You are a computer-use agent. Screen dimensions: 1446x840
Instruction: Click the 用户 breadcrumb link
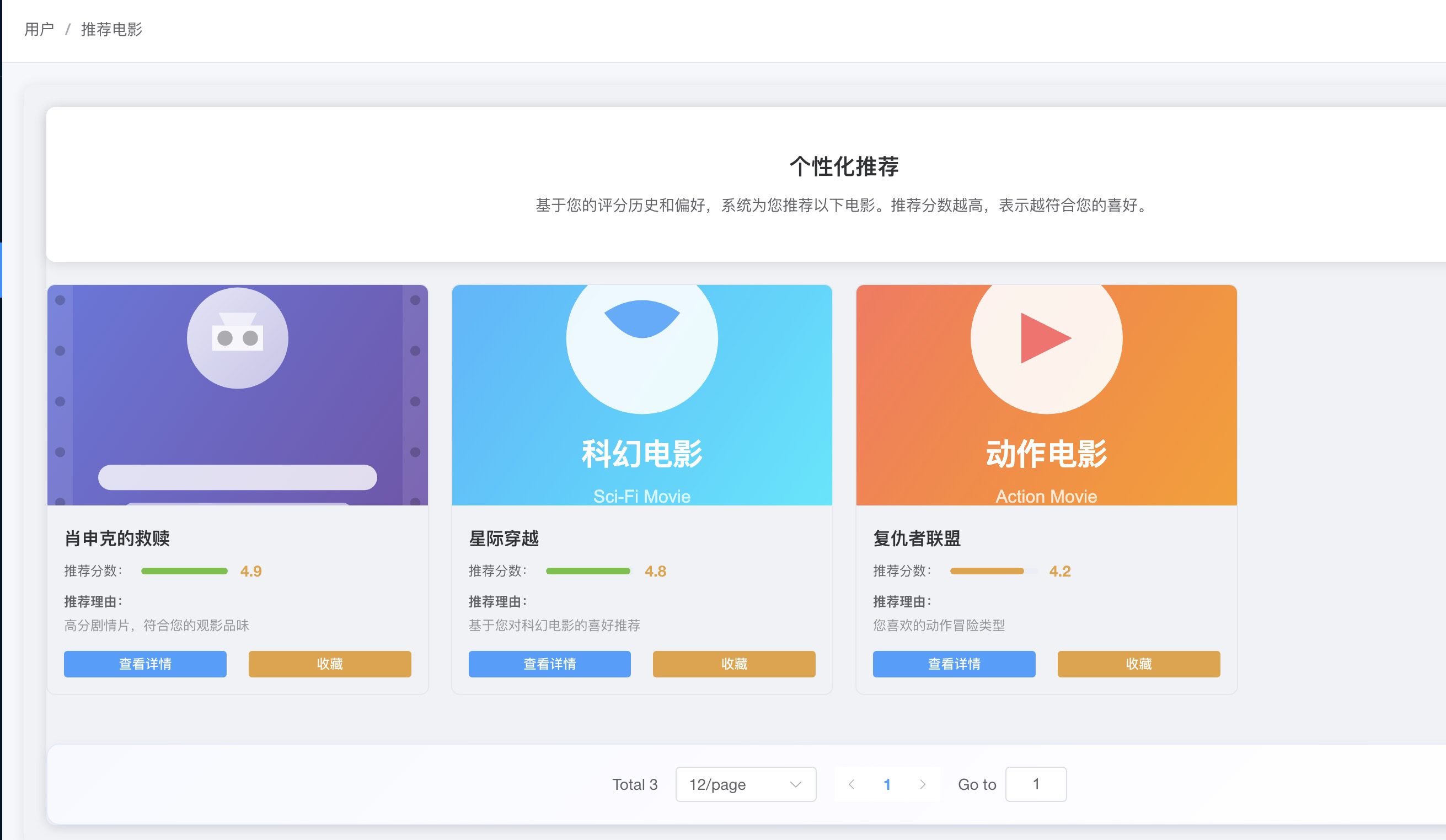39,29
